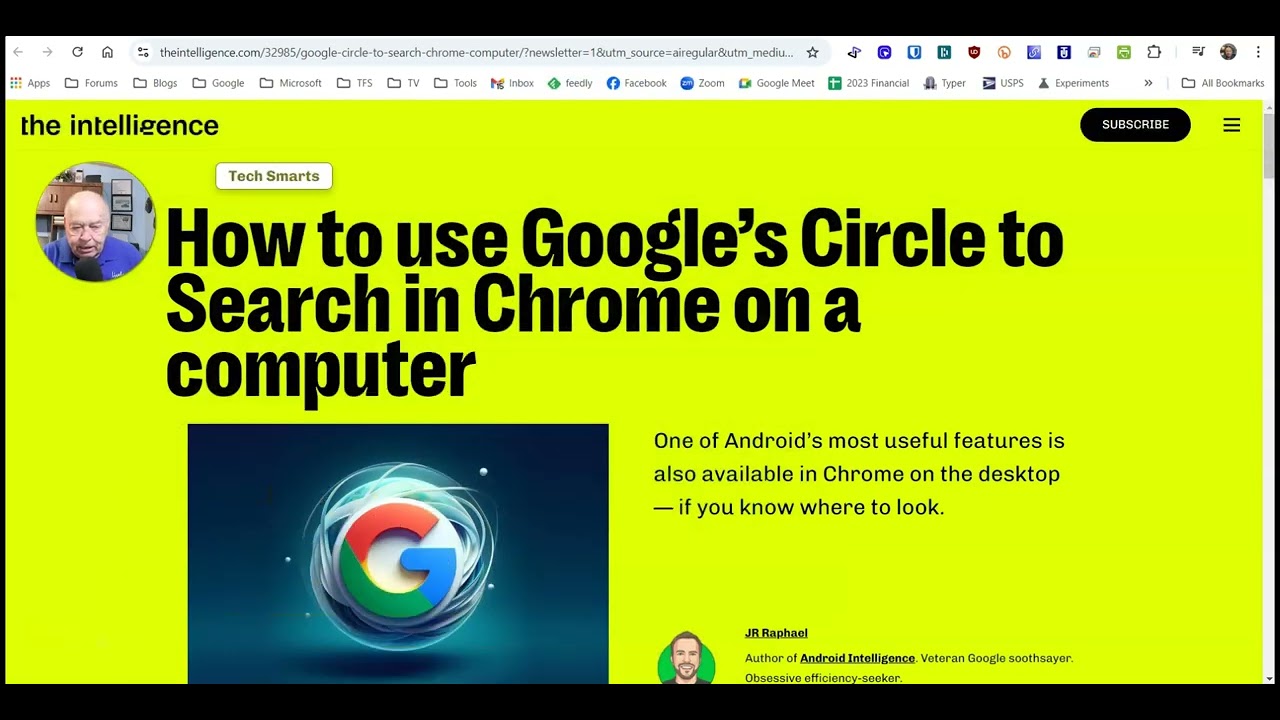Click the page vertical scrollbar thumb
The height and width of the screenshot is (720, 1280).
tap(1269, 148)
